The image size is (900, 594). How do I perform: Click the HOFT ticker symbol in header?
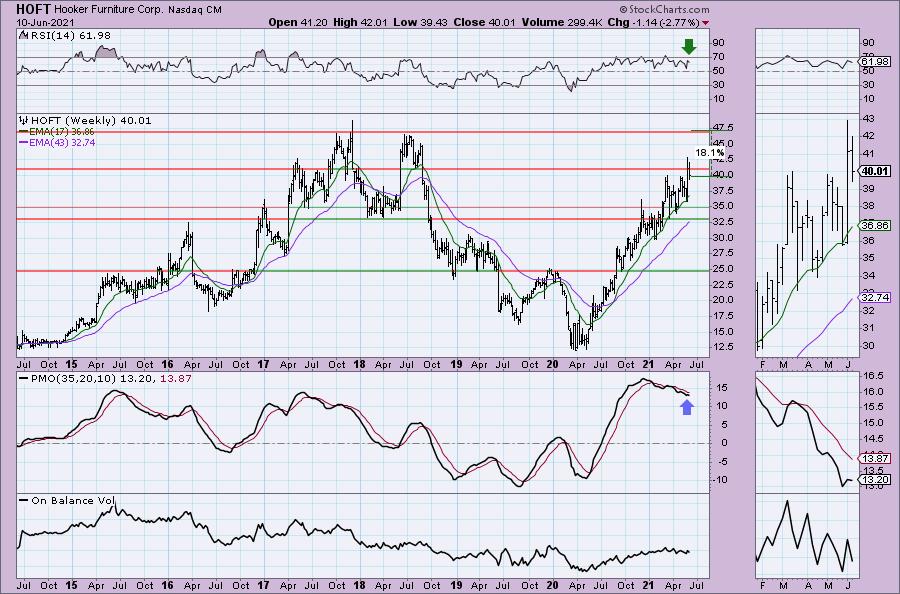point(33,9)
